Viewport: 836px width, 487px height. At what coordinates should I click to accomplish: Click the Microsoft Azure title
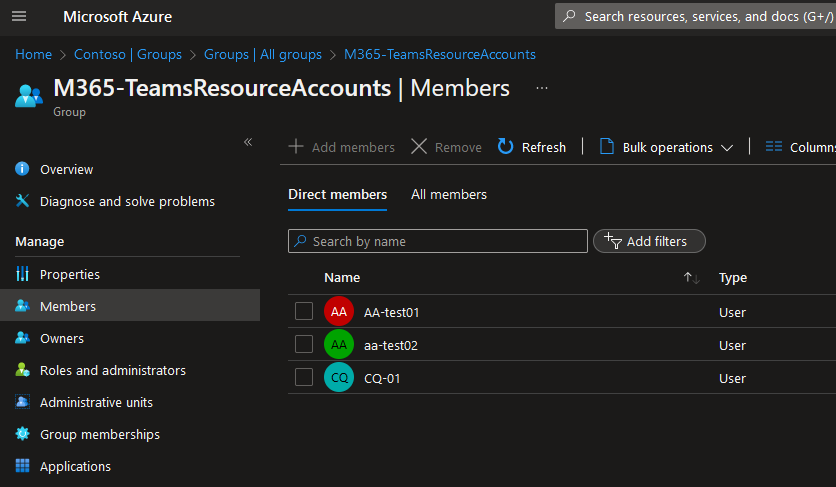click(117, 17)
